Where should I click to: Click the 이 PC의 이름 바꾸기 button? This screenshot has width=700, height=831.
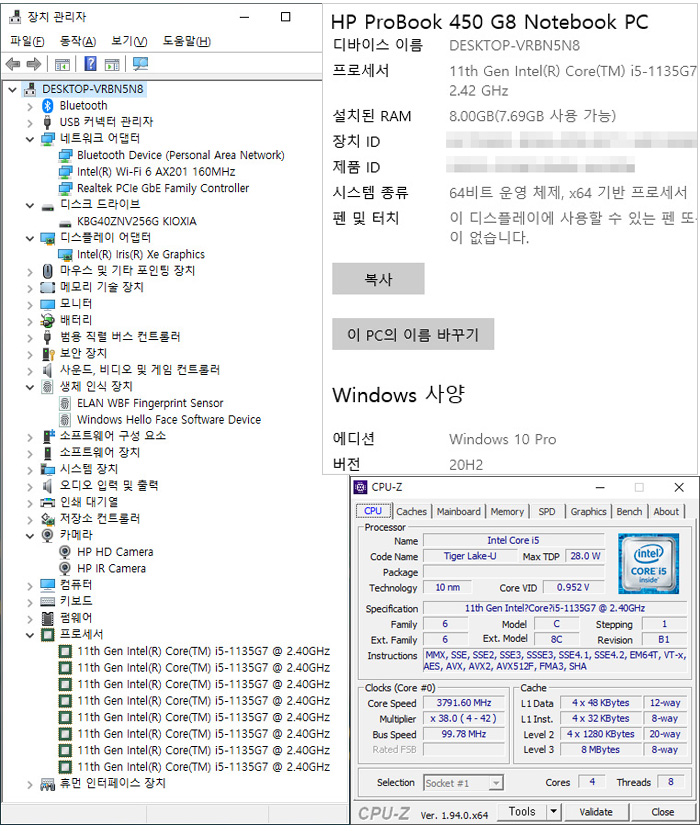413,334
